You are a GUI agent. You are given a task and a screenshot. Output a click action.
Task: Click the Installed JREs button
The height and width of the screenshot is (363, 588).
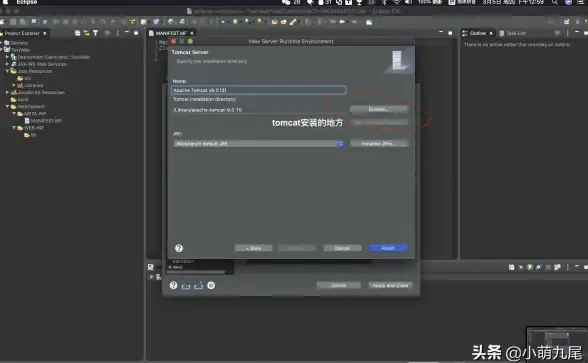click(379, 144)
